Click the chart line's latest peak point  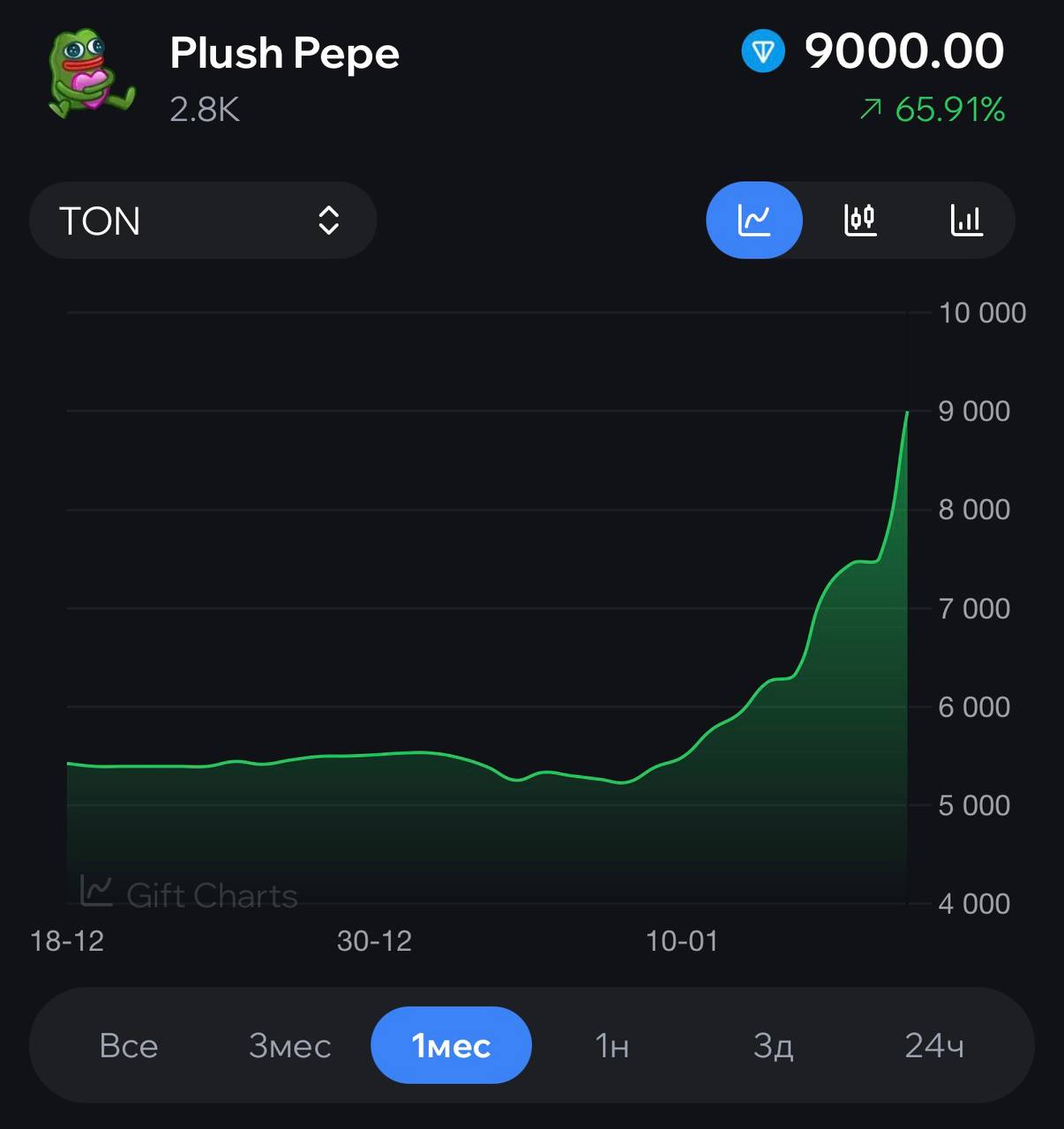(x=907, y=412)
